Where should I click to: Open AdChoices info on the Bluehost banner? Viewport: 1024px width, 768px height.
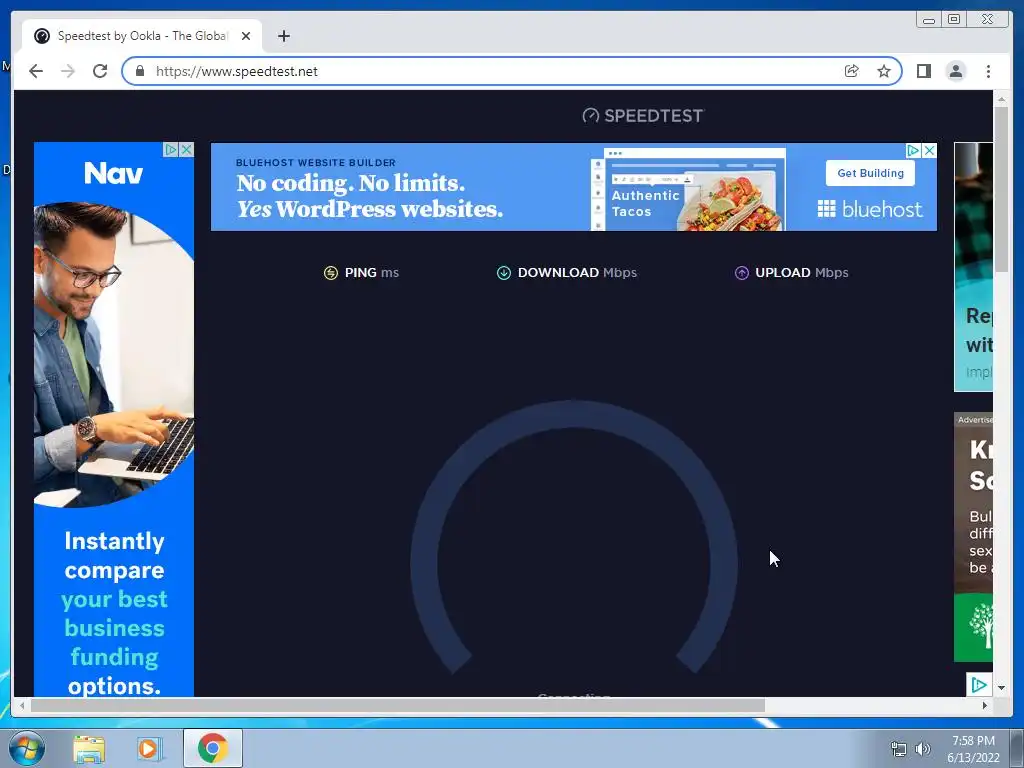[x=913, y=151]
